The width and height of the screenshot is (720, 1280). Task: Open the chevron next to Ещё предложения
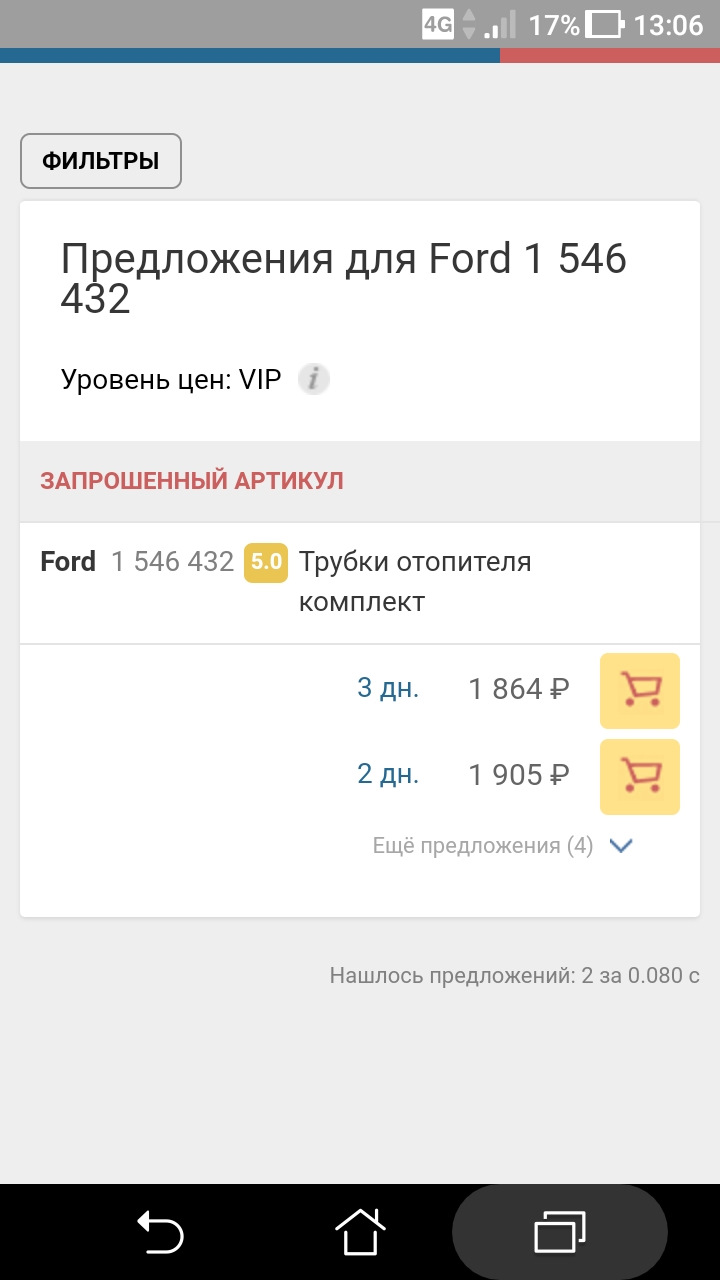pyautogui.click(x=620, y=845)
